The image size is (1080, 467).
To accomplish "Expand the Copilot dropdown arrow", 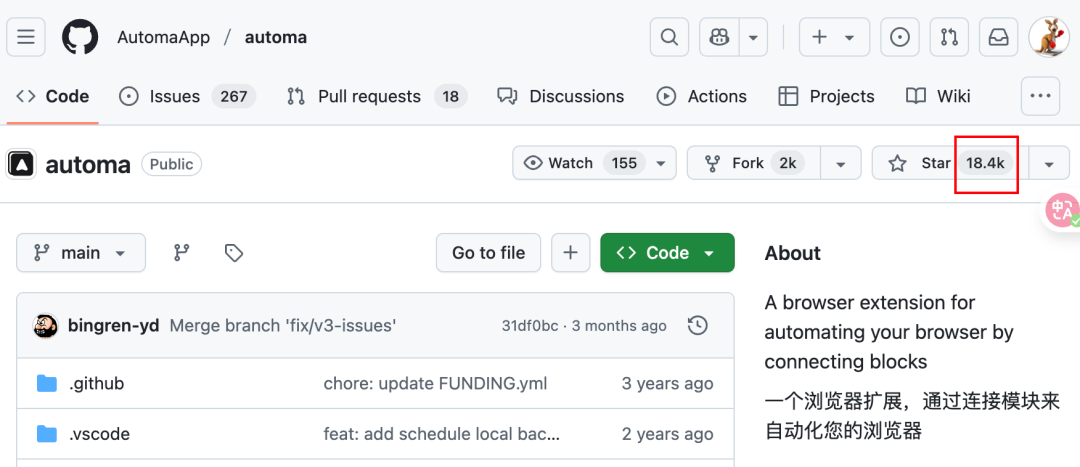I will pos(754,37).
